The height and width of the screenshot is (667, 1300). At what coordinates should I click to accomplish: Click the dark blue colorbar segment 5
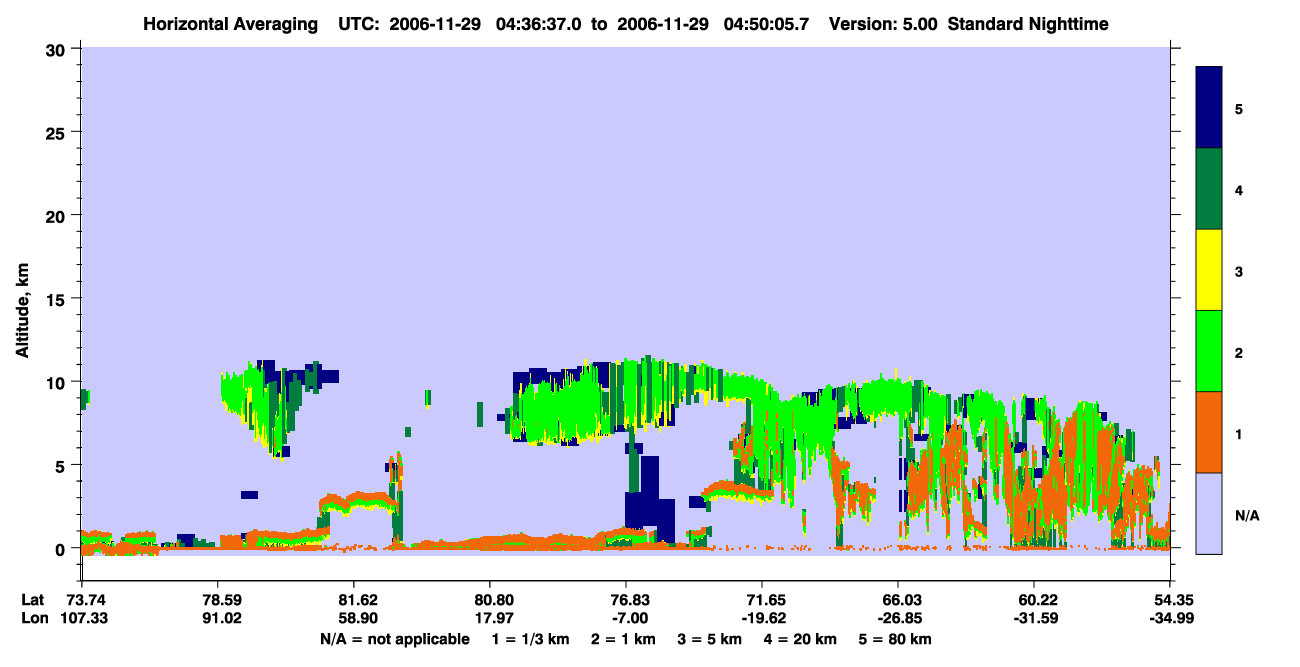click(1209, 108)
